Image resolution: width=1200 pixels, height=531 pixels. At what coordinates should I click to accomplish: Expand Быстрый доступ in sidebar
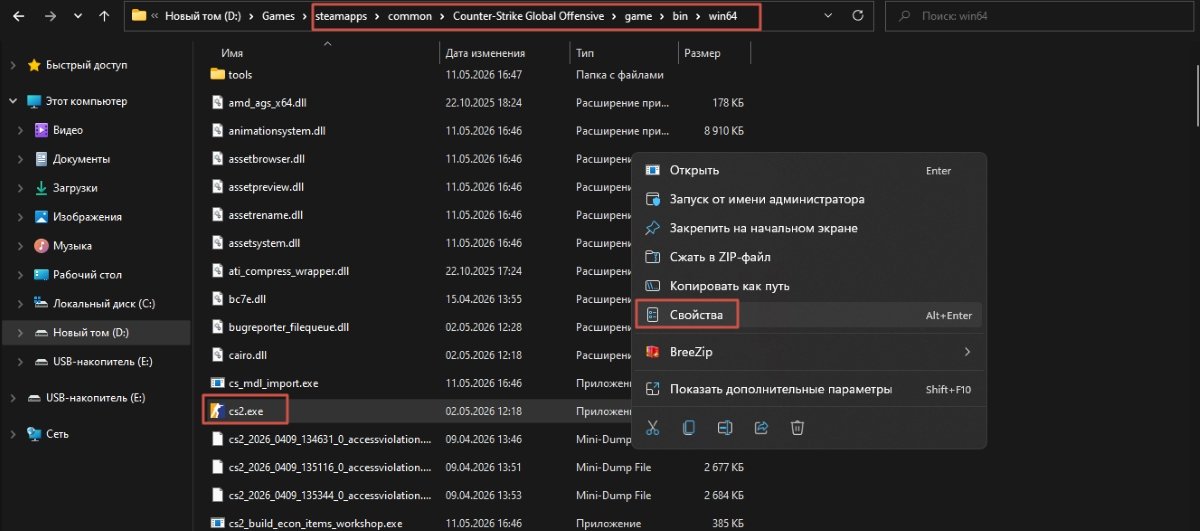tap(13, 65)
